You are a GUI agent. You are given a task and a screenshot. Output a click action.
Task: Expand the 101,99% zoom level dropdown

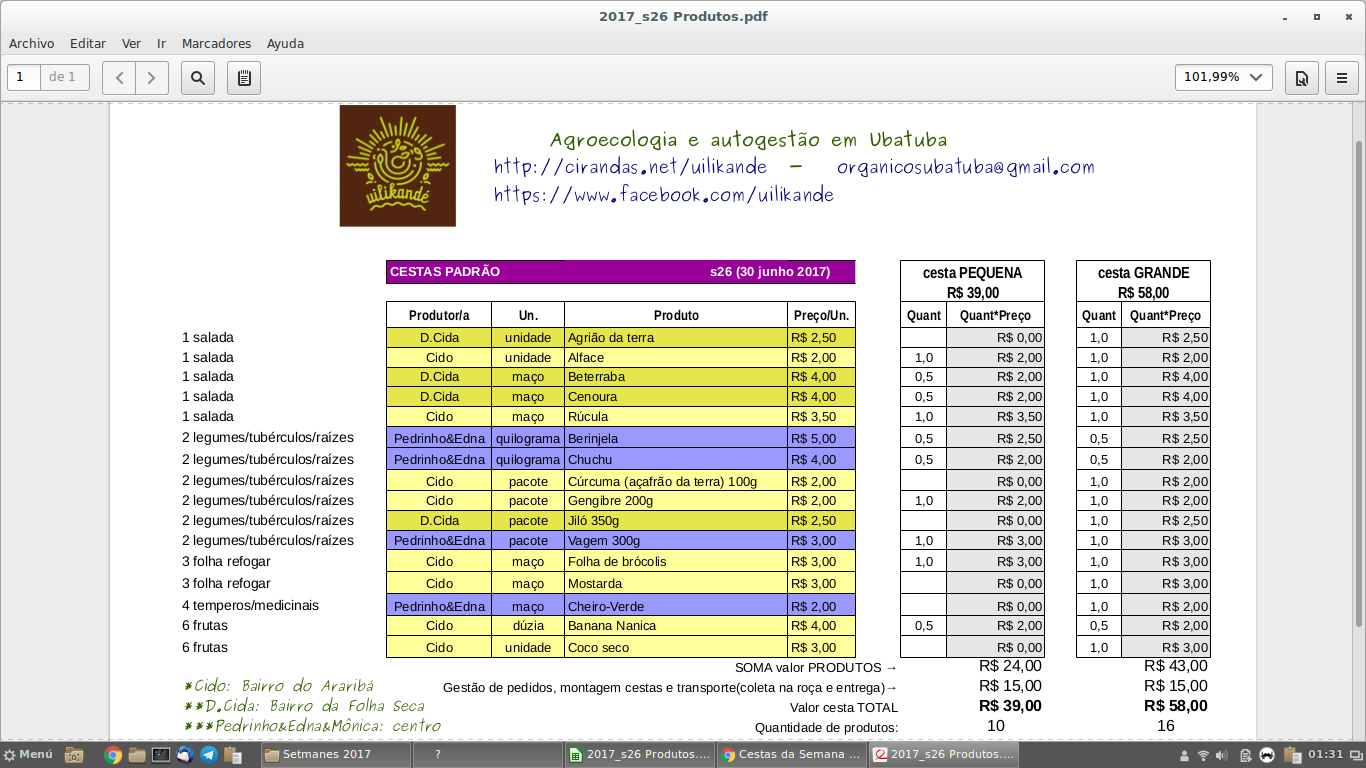[x=1223, y=77]
